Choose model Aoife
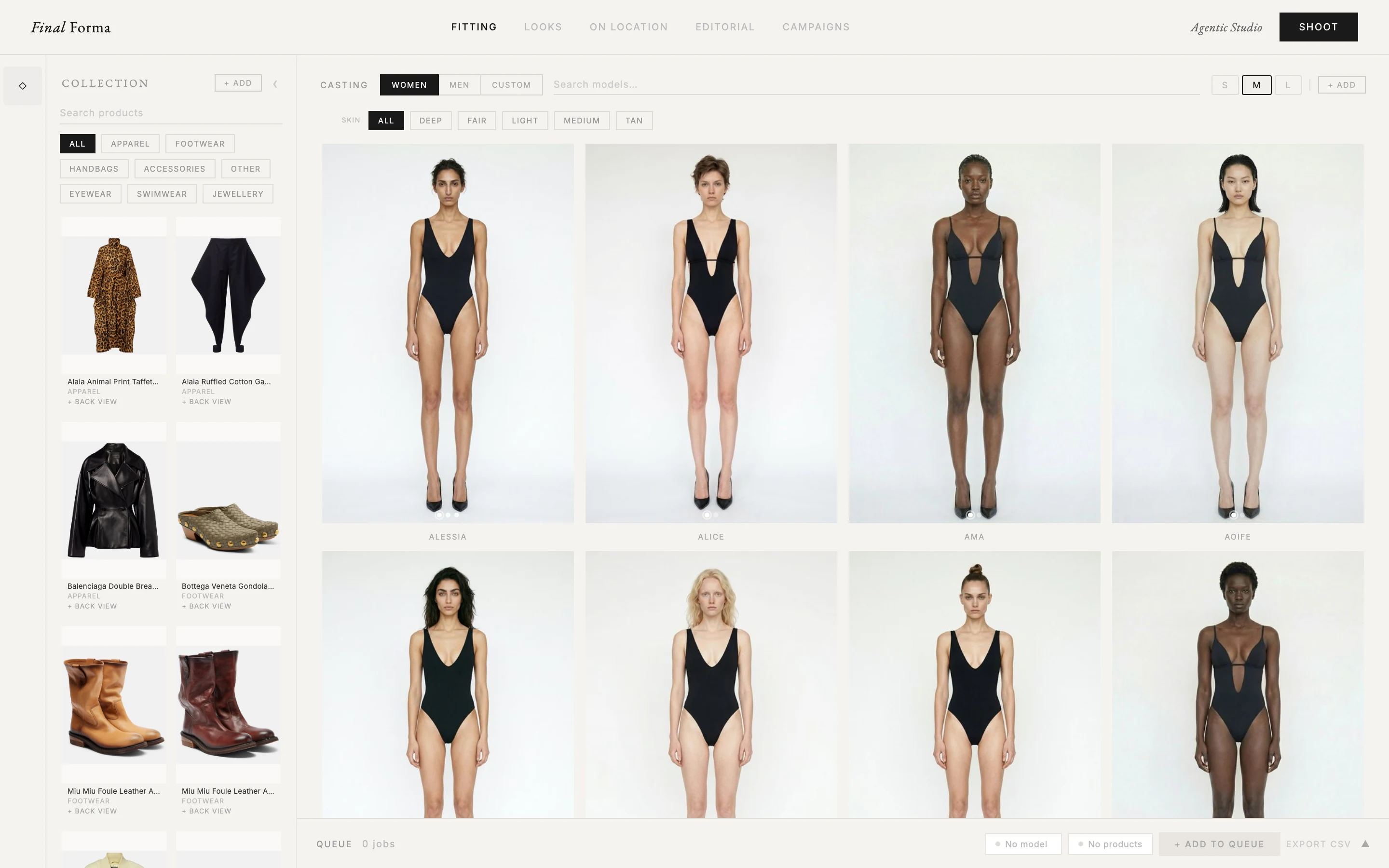The width and height of the screenshot is (1389, 868). pyautogui.click(x=1238, y=333)
